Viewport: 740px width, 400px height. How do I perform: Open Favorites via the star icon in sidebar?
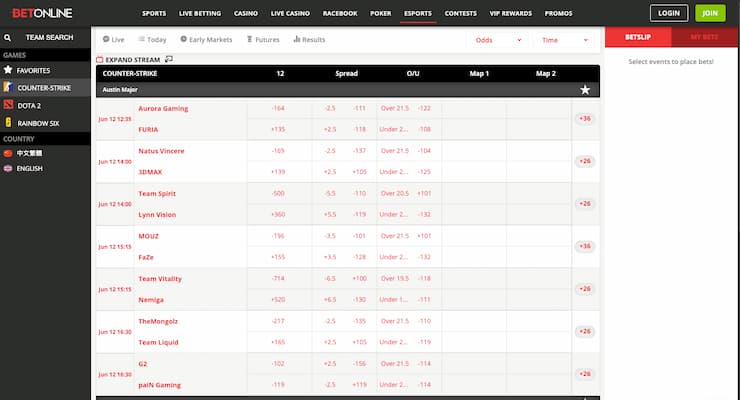click(8, 71)
